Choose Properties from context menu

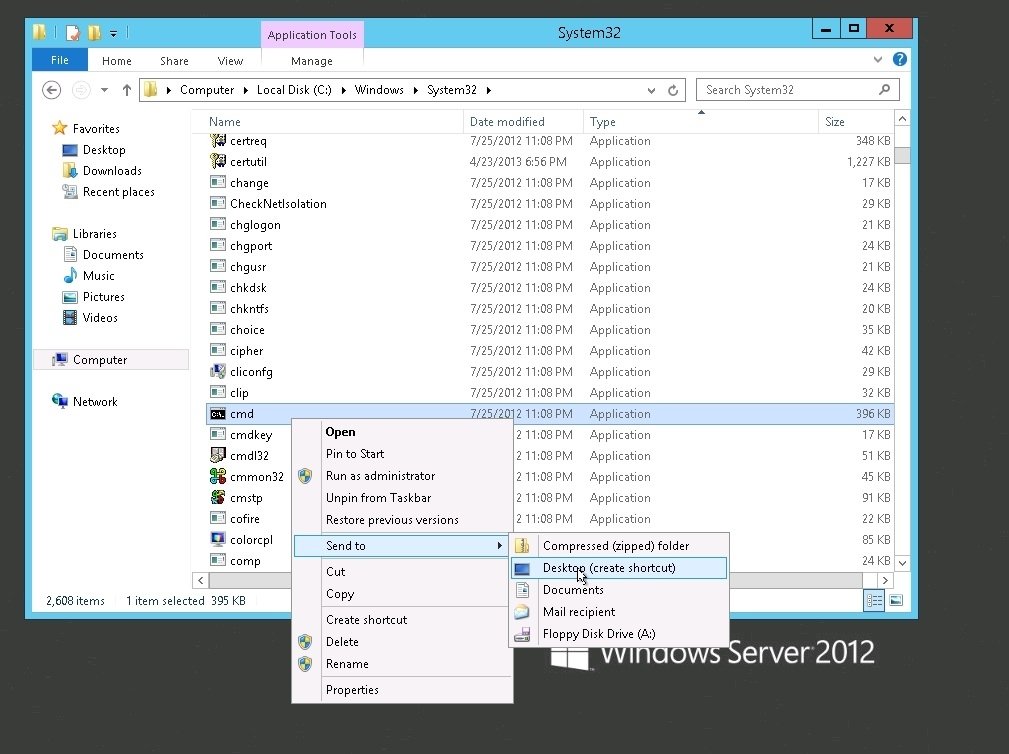[x=403, y=690]
